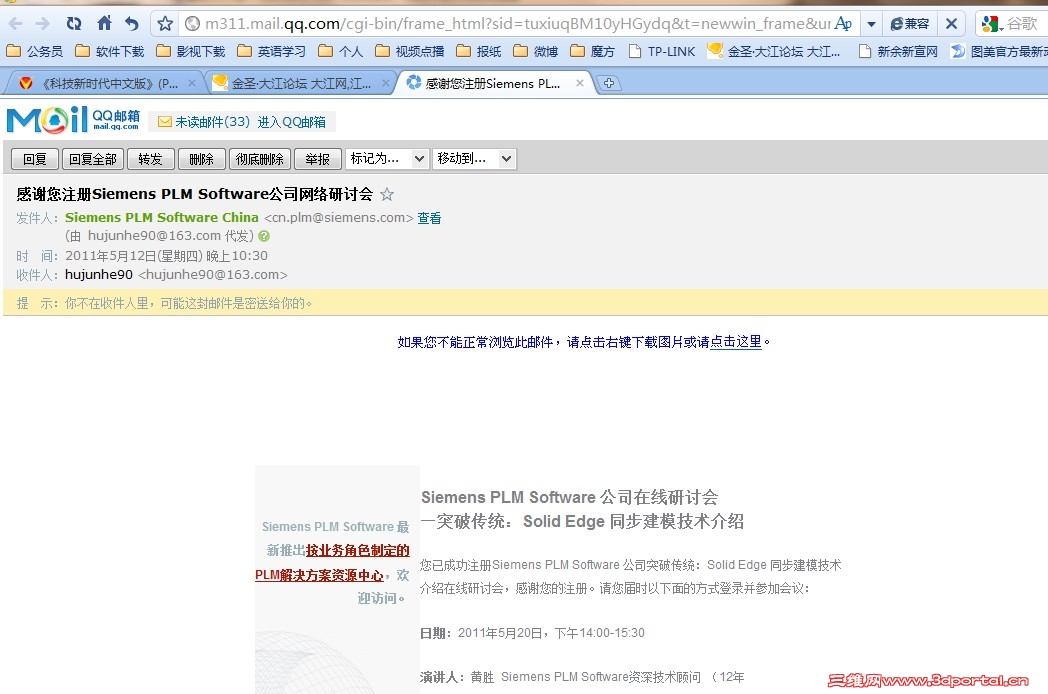The height and width of the screenshot is (694, 1048).
Task: Open the 新余新宣网 bookmark
Action: coord(898,51)
